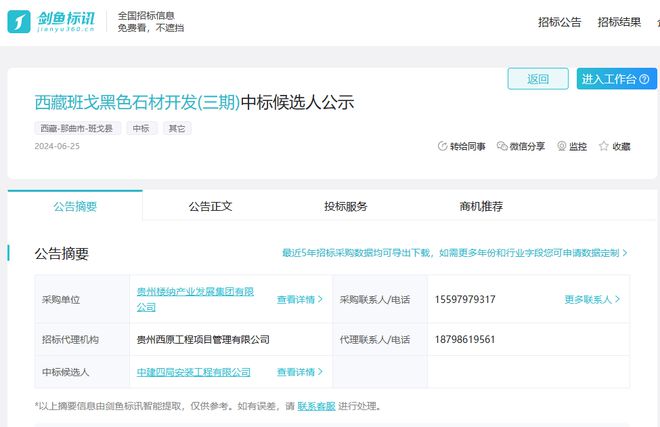
Task: Click the 转给同事 share icon
Action: (442, 146)
